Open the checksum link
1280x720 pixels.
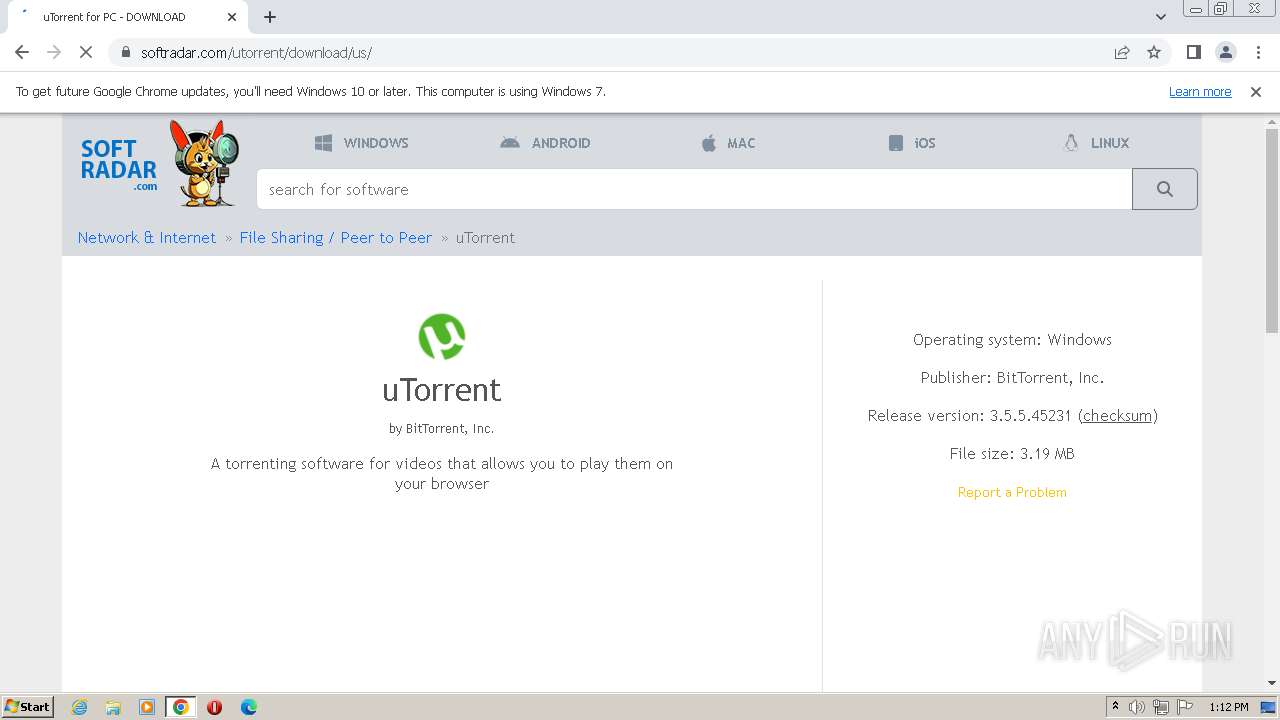(1117, 416)
